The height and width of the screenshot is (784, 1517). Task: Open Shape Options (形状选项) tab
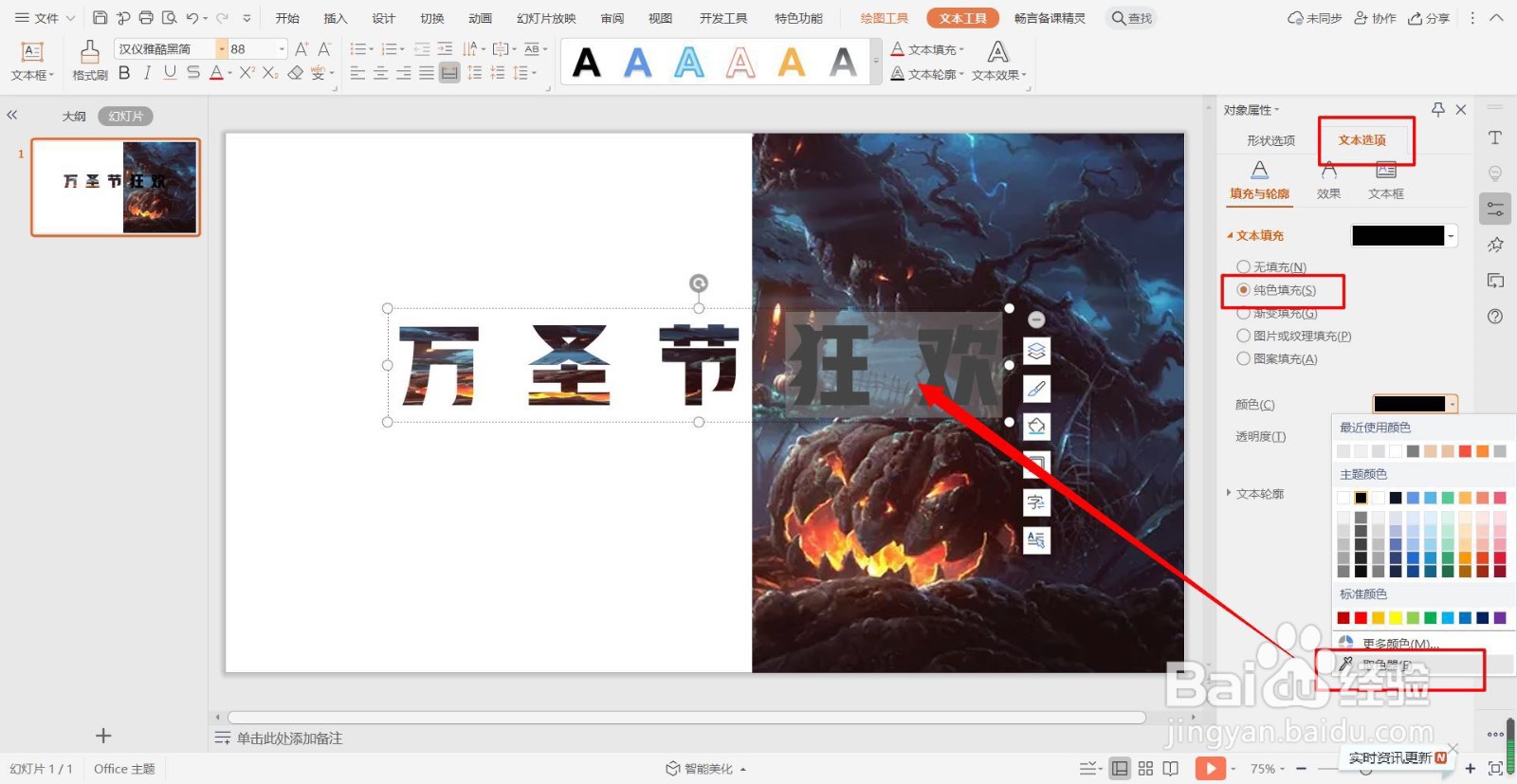tap(1270, 140)
